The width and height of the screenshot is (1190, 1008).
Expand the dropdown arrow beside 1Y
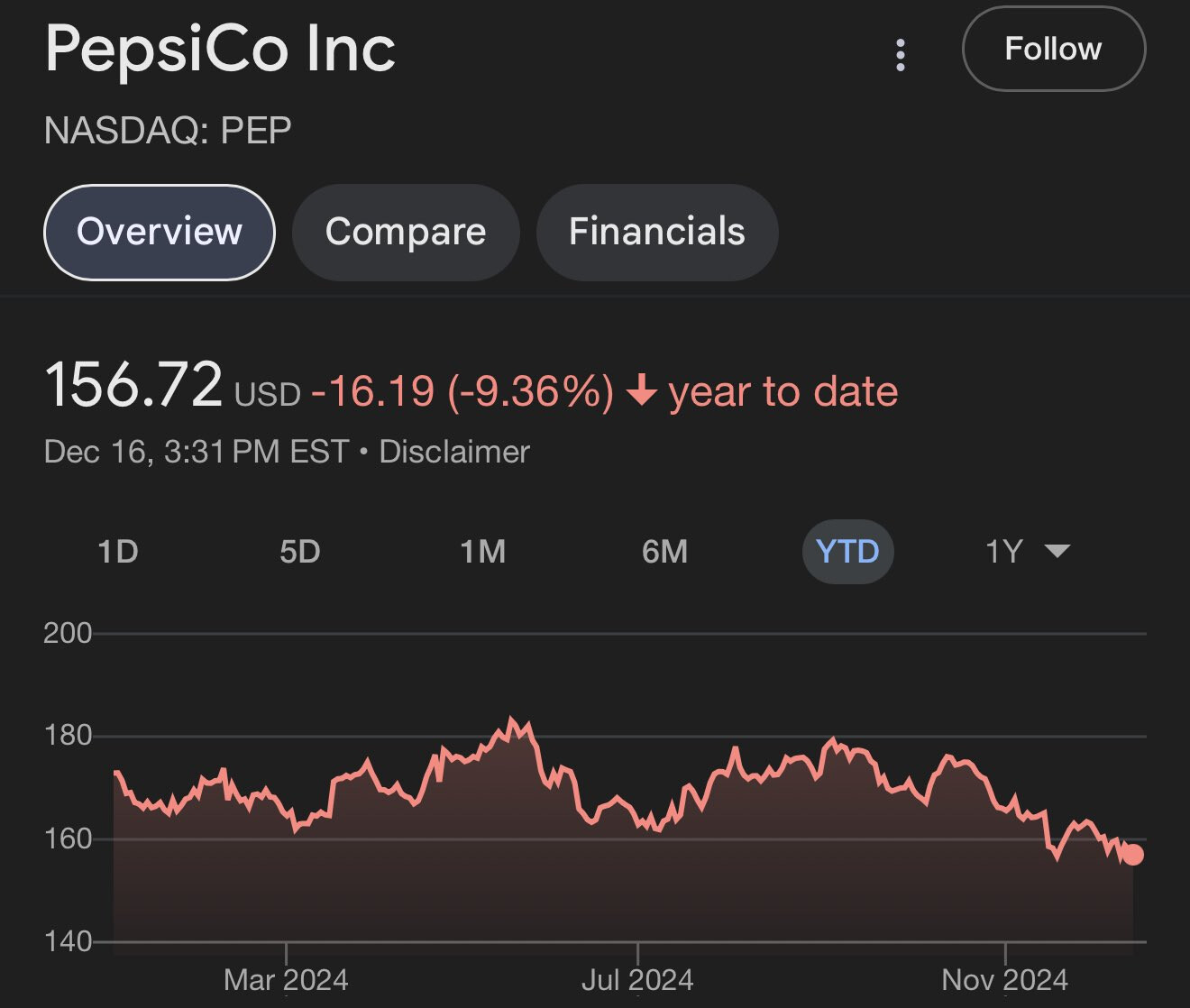(1057, 550)
